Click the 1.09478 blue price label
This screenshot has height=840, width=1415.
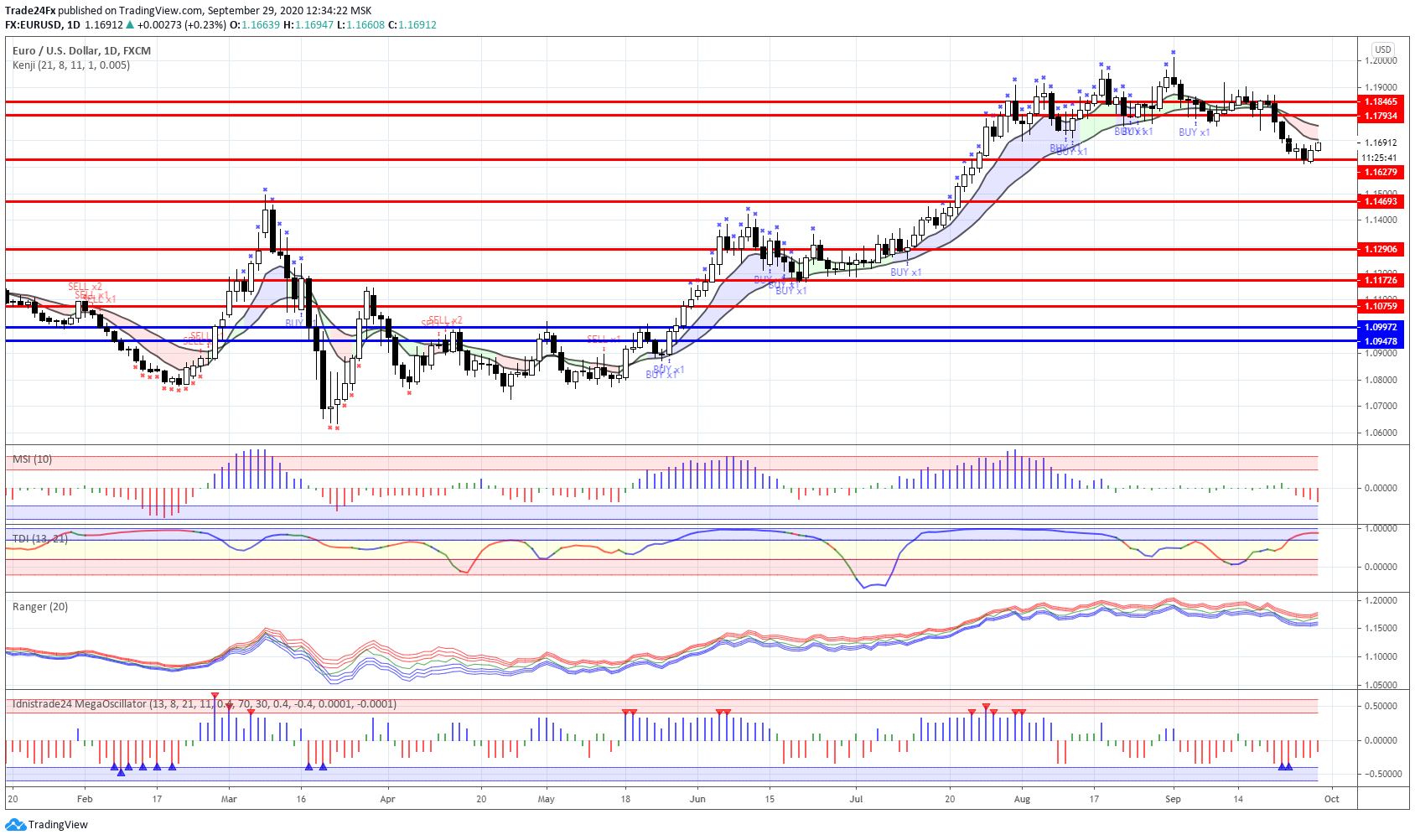(1381, 341)
